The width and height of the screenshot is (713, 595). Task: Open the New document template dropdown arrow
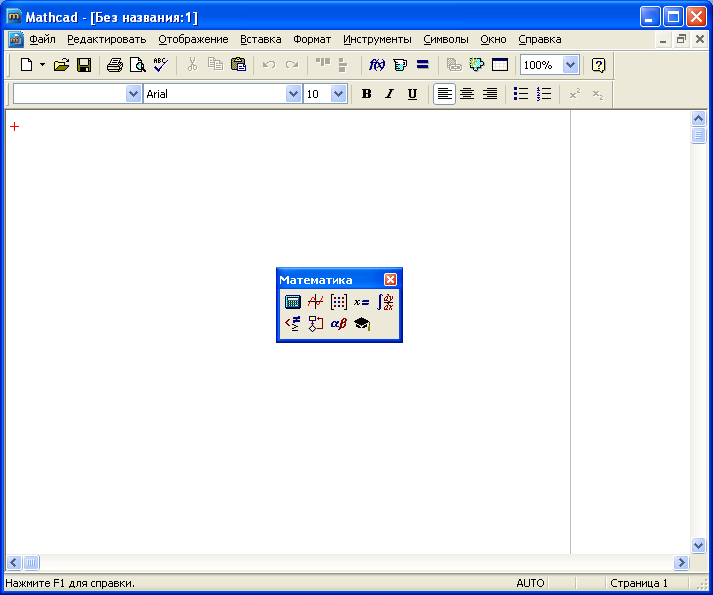42,65
